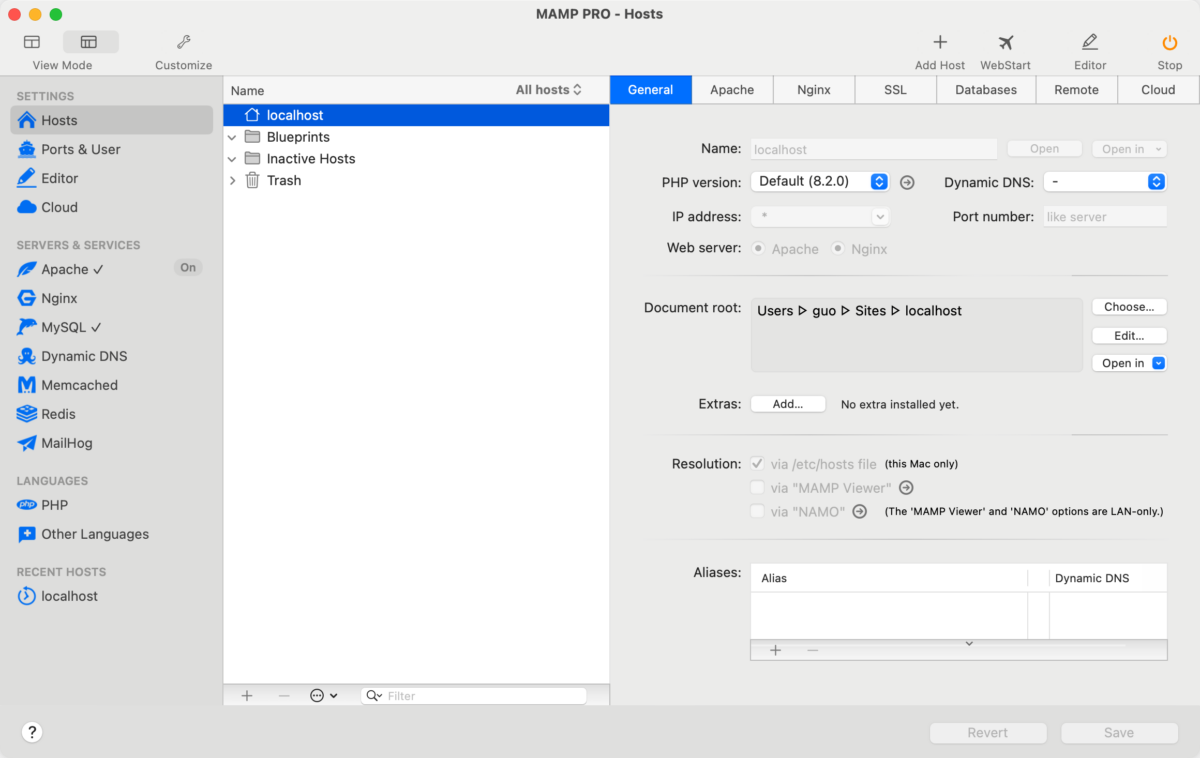Select MySQL in the sidebar
Viewport: 1200px width, 758px height.
point(112,327)
